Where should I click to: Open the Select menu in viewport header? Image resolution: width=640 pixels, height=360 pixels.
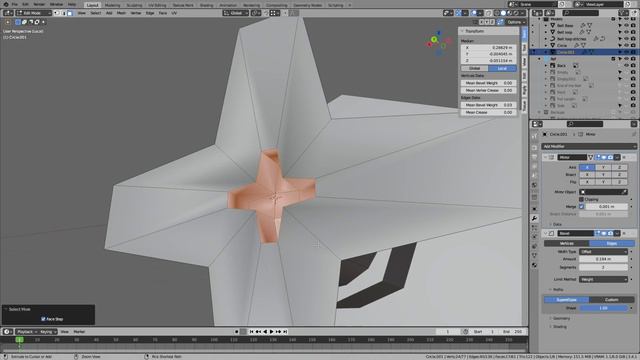(96, 13)
